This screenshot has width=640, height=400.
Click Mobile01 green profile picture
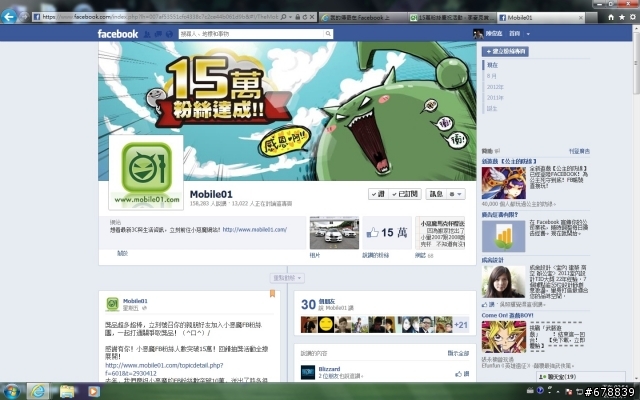[x=146, y=172]
